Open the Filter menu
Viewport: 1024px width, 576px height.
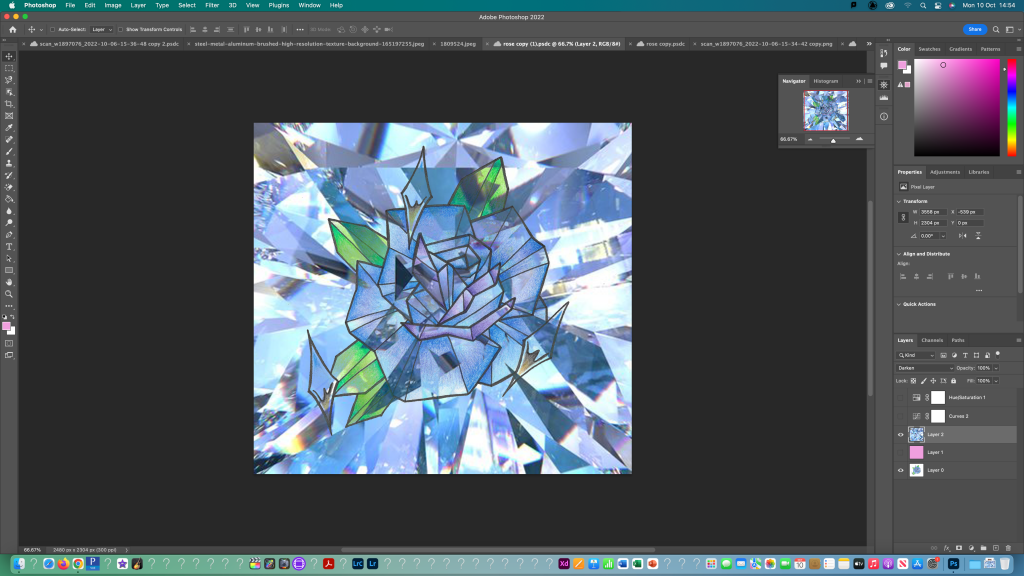coord(212,5)
